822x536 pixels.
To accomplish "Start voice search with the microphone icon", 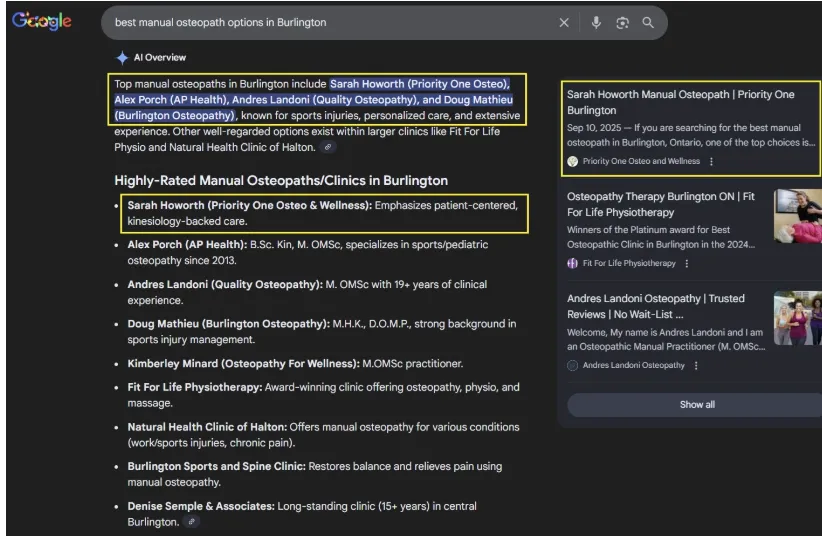I will point(596,23).
